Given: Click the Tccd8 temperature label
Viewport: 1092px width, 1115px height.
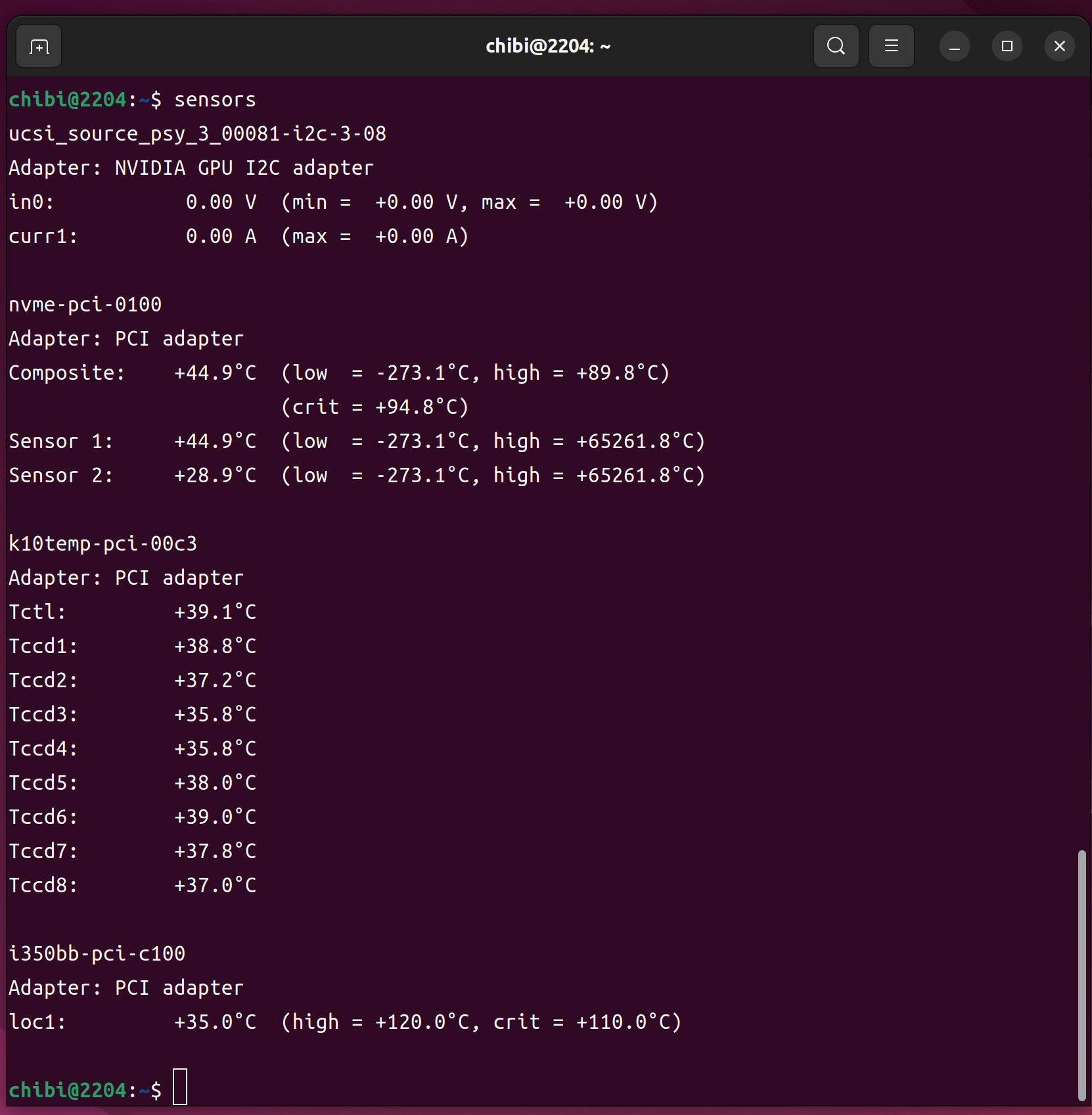Looking at the screenshot, I should (x=43, y=886).
